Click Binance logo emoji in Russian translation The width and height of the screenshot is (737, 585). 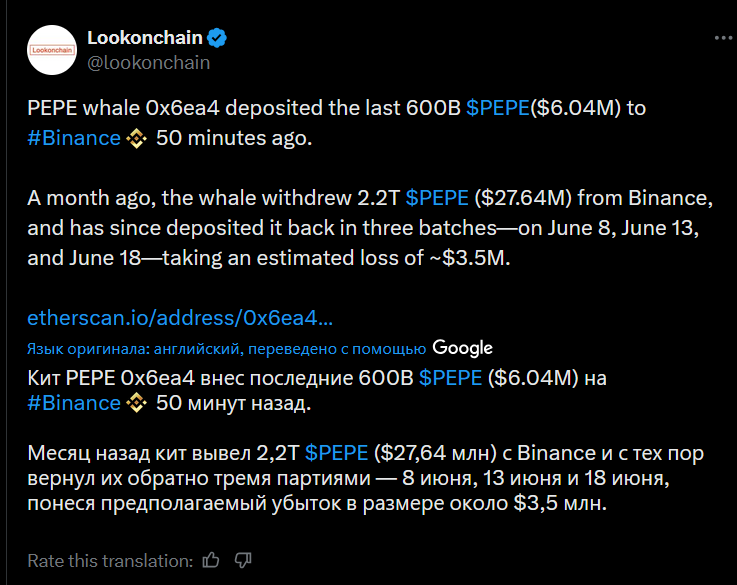click(x=136, y=403)
